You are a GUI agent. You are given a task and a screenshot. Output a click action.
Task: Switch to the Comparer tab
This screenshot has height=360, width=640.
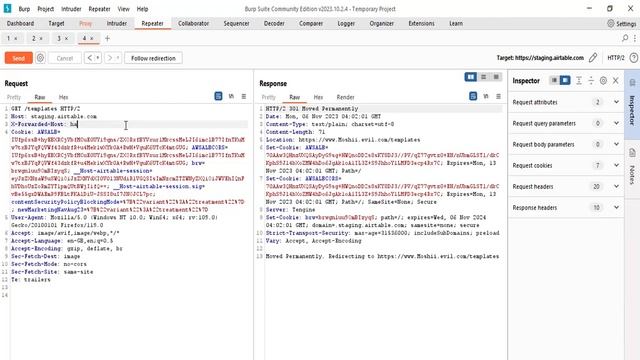point(311,23)
